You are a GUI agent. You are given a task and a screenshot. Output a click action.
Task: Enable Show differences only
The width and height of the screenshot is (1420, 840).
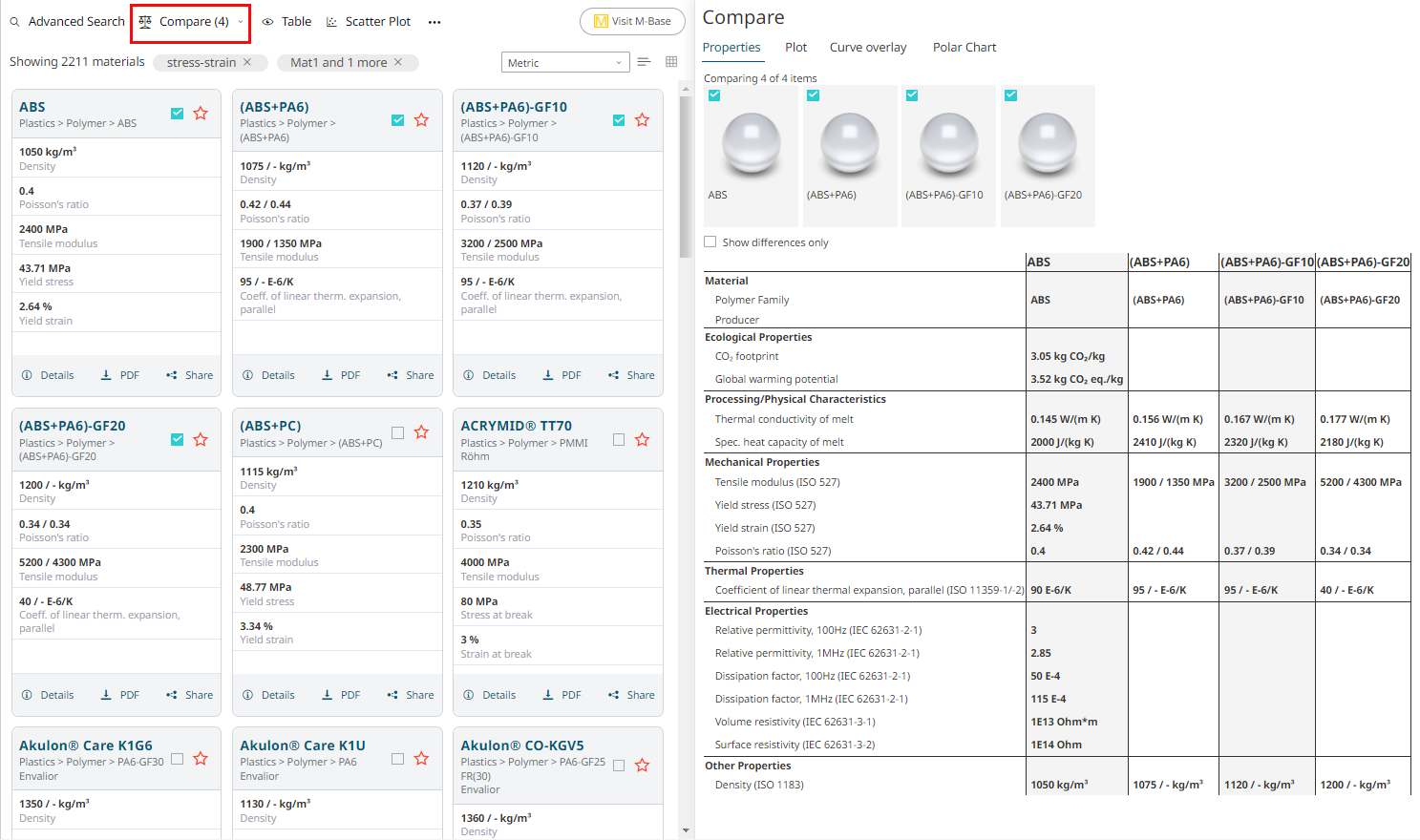[x=710, y=242]
